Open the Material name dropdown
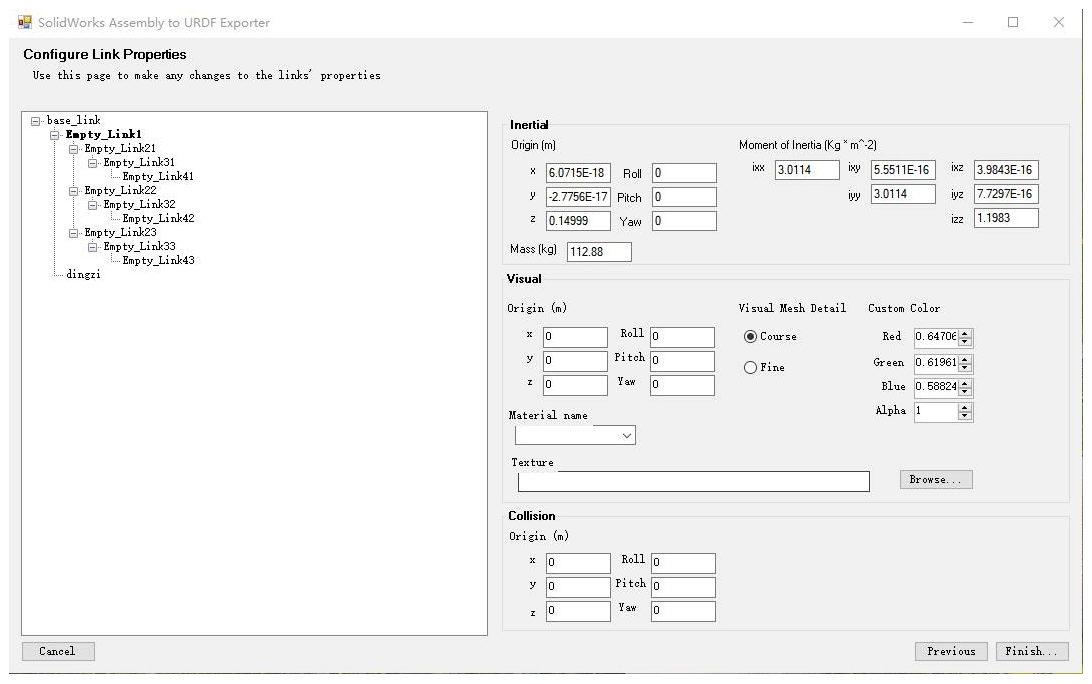Image resolution: width=1092 pixels, height=684 pixels. 575,435
